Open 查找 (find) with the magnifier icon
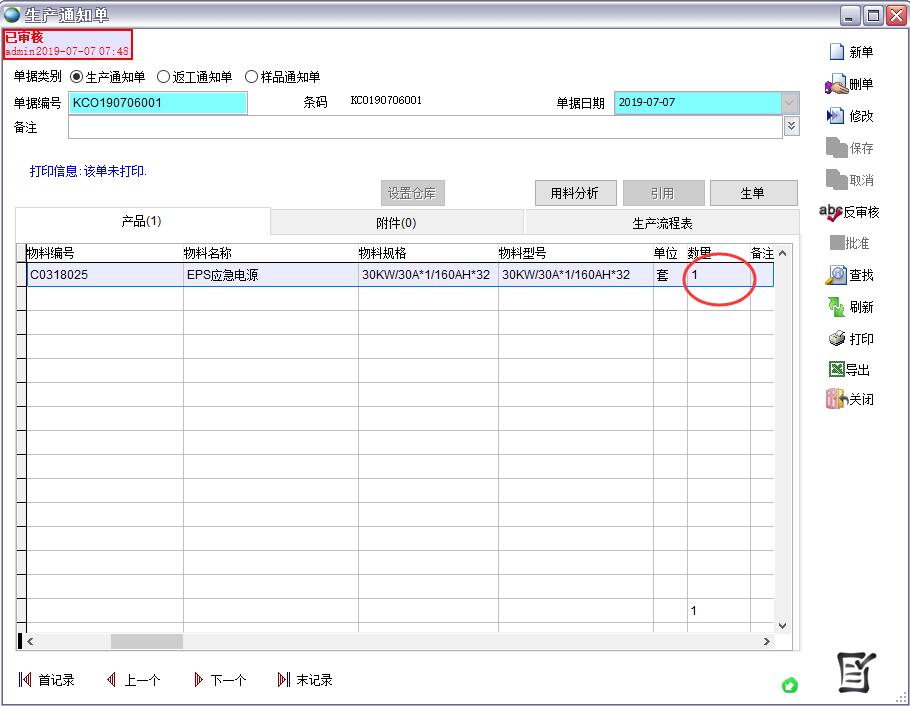The image size is (910, 706). (x=836, y=275)
